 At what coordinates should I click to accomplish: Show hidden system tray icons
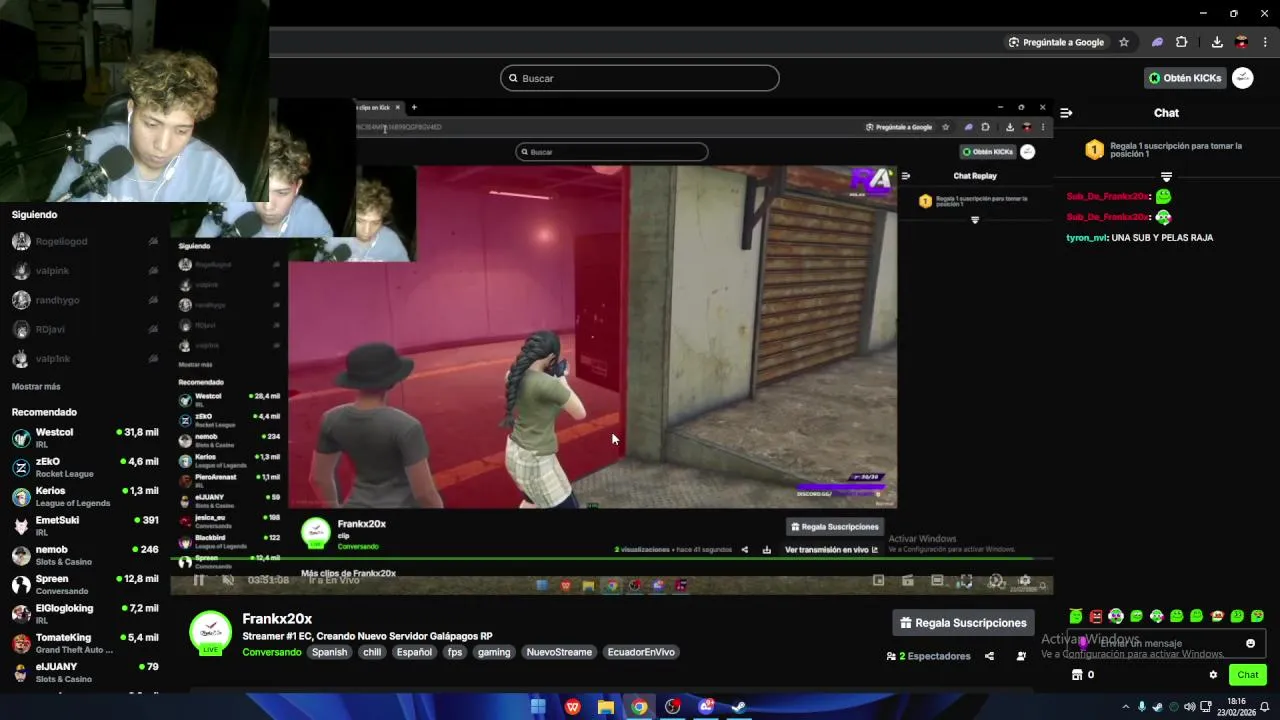(x=1125, y=707)
